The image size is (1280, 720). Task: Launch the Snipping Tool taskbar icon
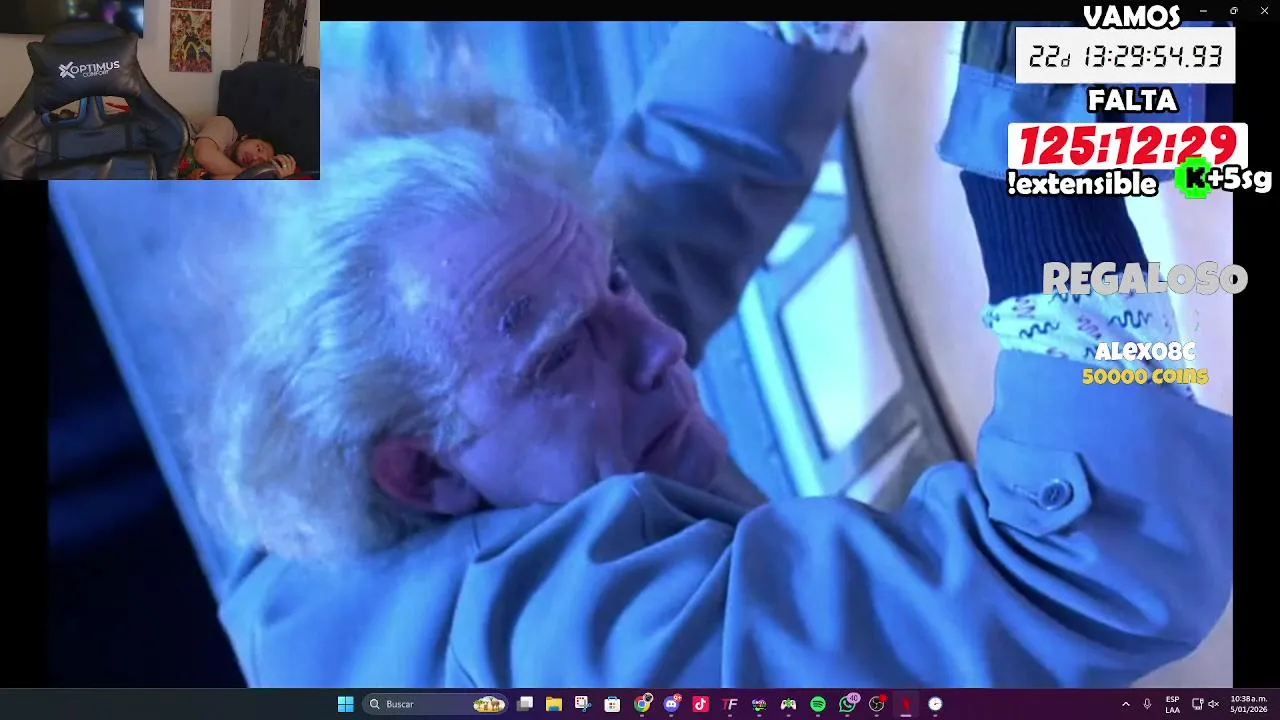[583, 704]
